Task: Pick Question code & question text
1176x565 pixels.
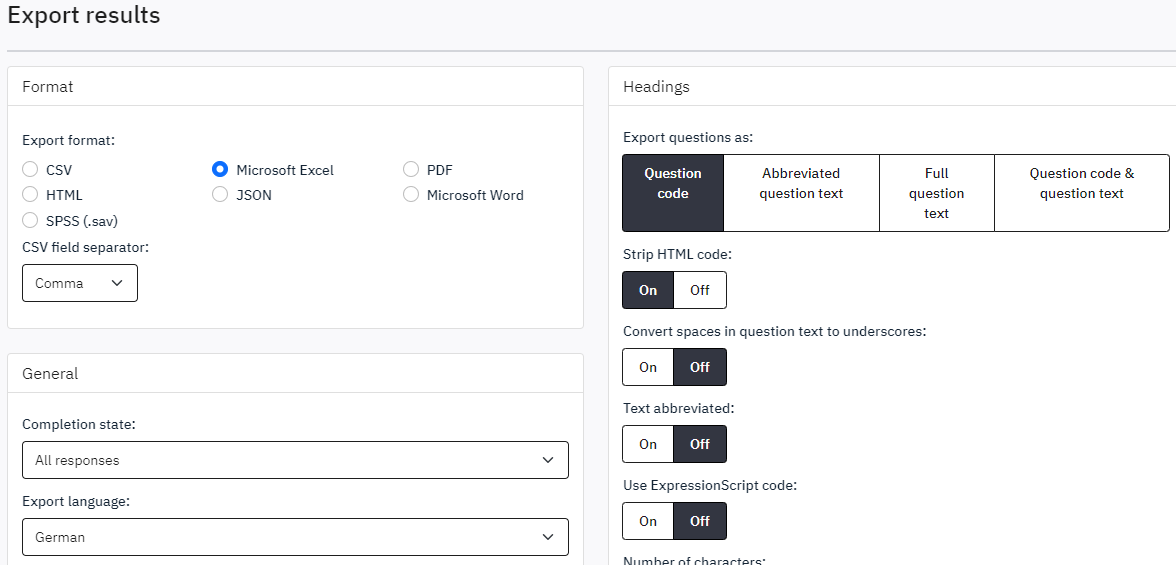Action: coord(1081,193)
